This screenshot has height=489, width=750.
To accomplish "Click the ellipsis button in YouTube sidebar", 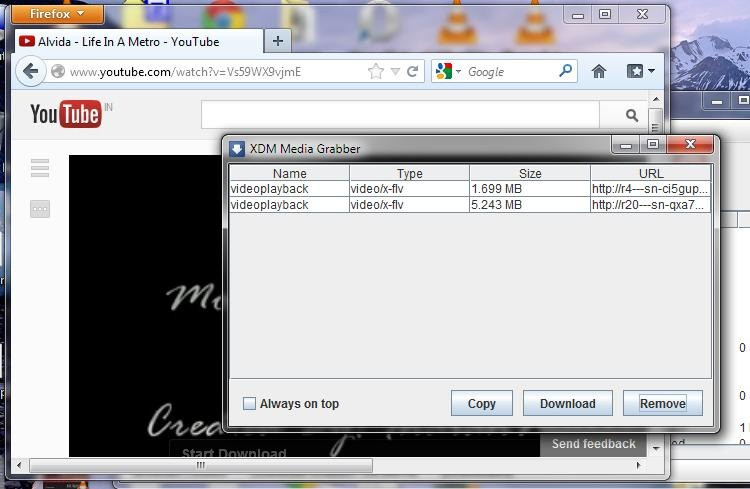I will tap(40, 209).
